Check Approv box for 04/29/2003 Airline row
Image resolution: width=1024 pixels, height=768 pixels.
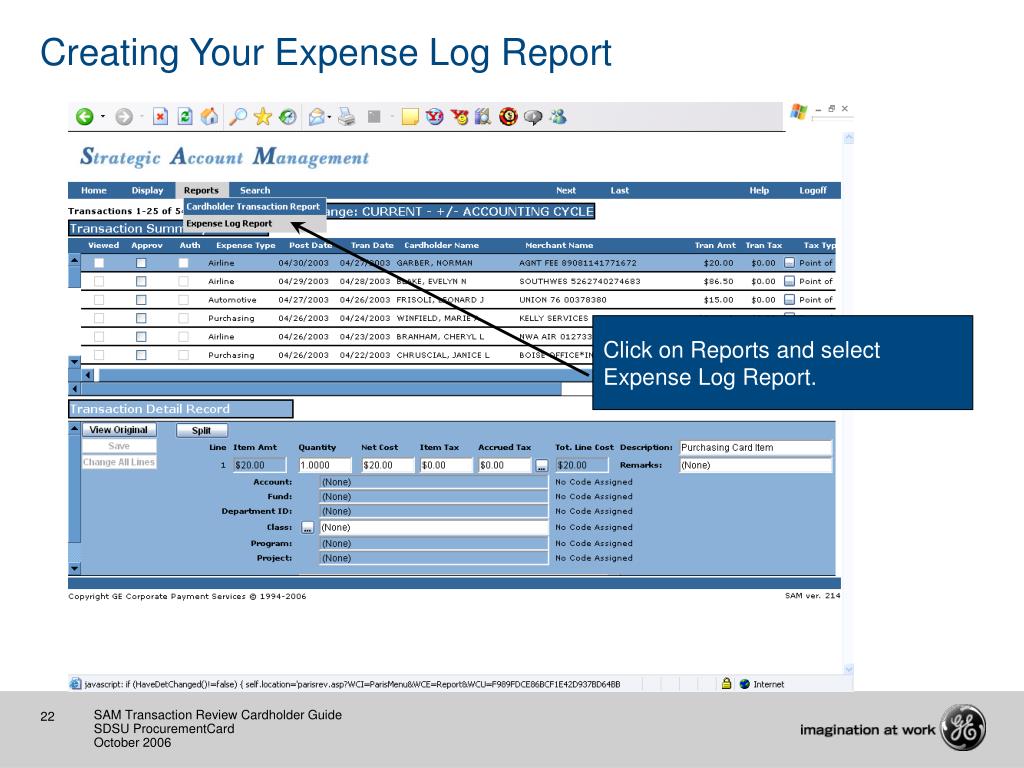point(141,281)
